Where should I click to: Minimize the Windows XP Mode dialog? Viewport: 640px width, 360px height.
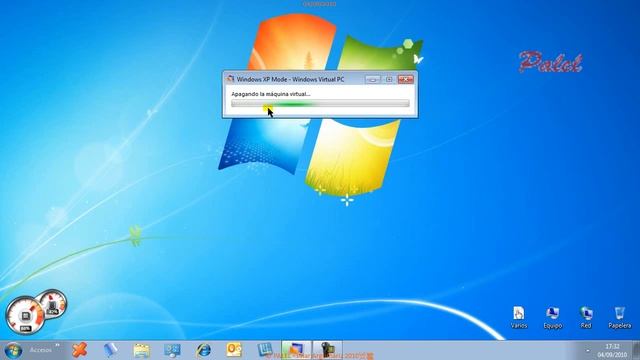(373, 79)
